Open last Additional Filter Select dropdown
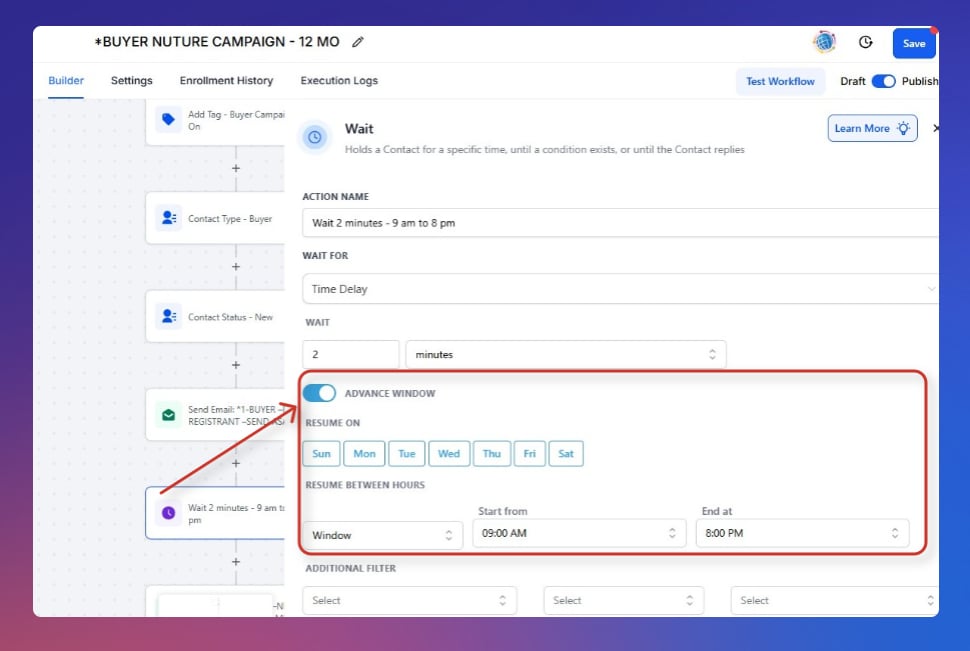 (x=835, y=600)
